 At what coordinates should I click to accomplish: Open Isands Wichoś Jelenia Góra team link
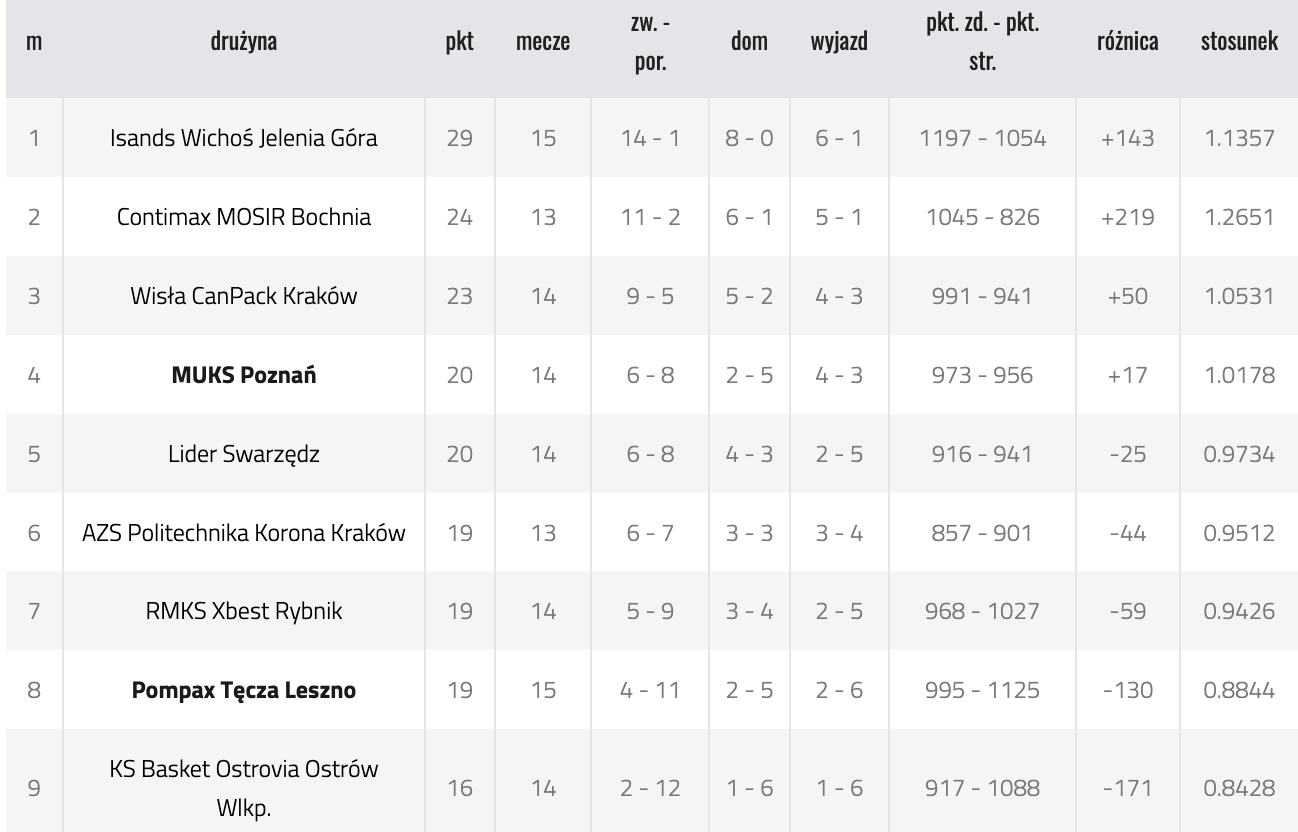pos(244,138)
